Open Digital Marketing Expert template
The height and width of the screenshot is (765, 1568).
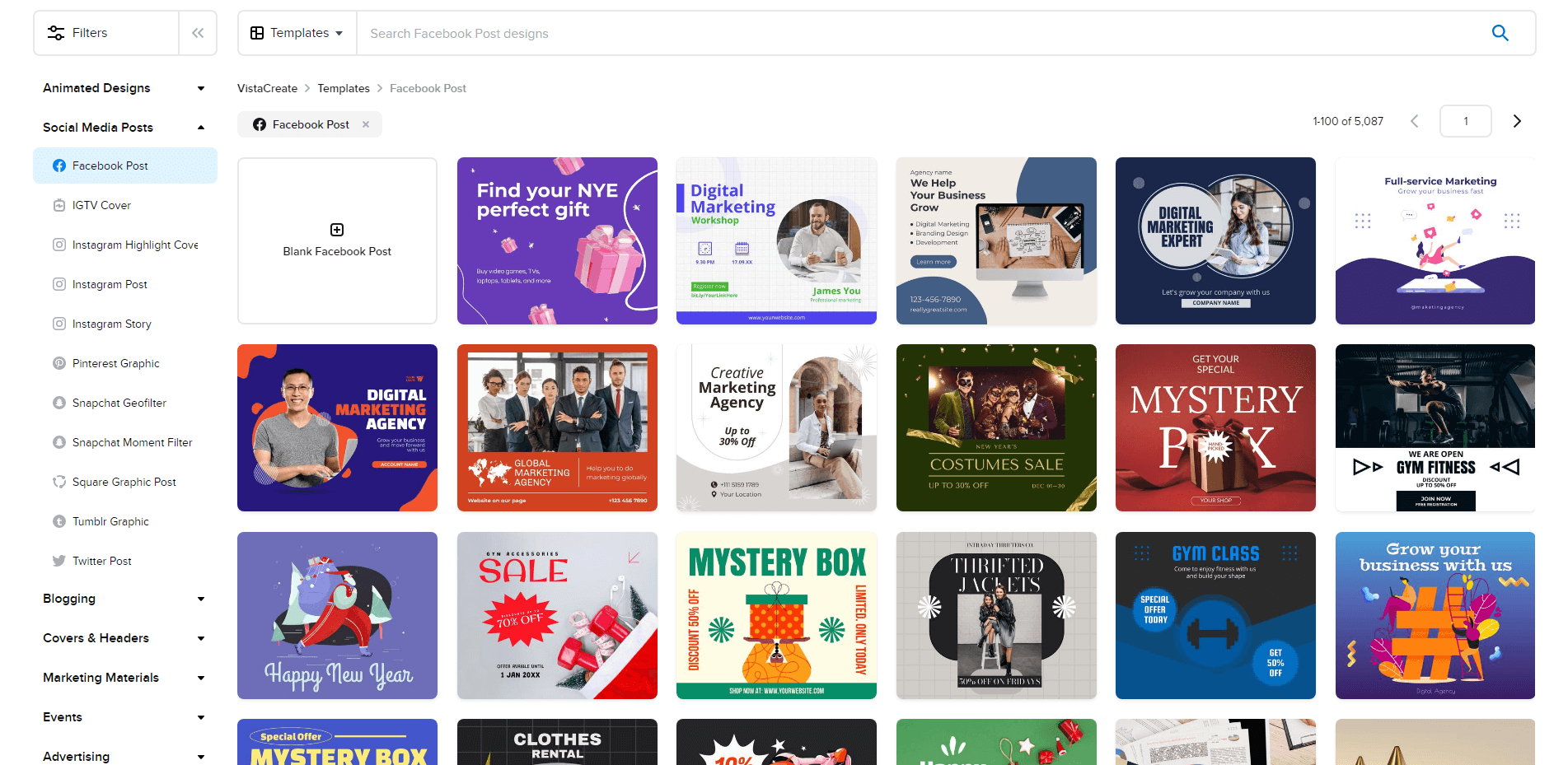(x=1215, y=240)
